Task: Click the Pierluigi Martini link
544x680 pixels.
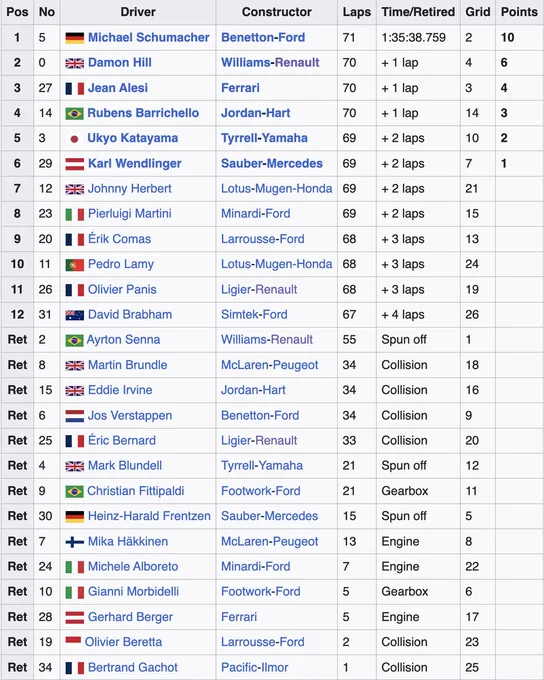Action: pos(130,214)
